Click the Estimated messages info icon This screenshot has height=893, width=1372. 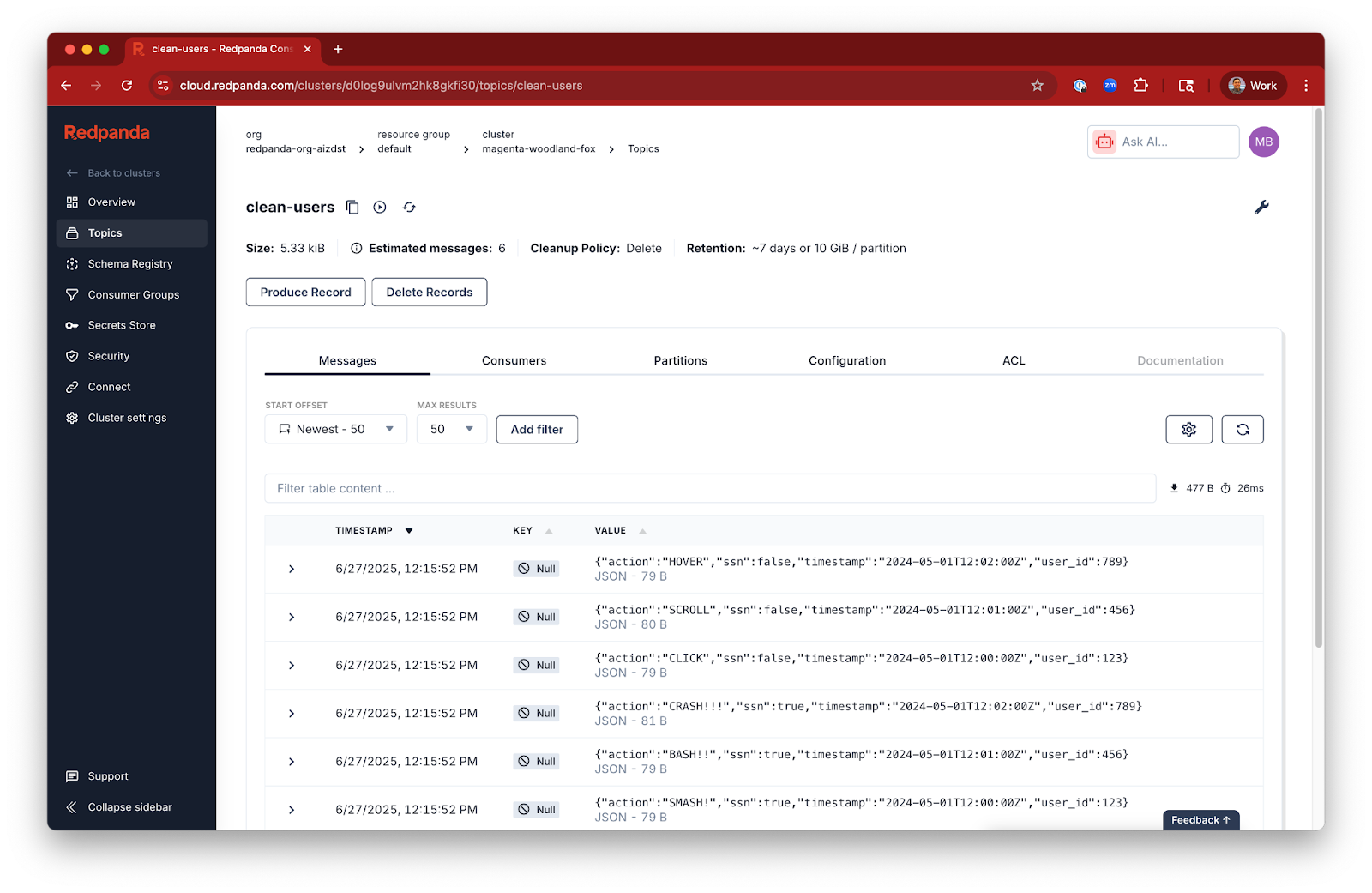pyautogui.click(x=356, y=249)
